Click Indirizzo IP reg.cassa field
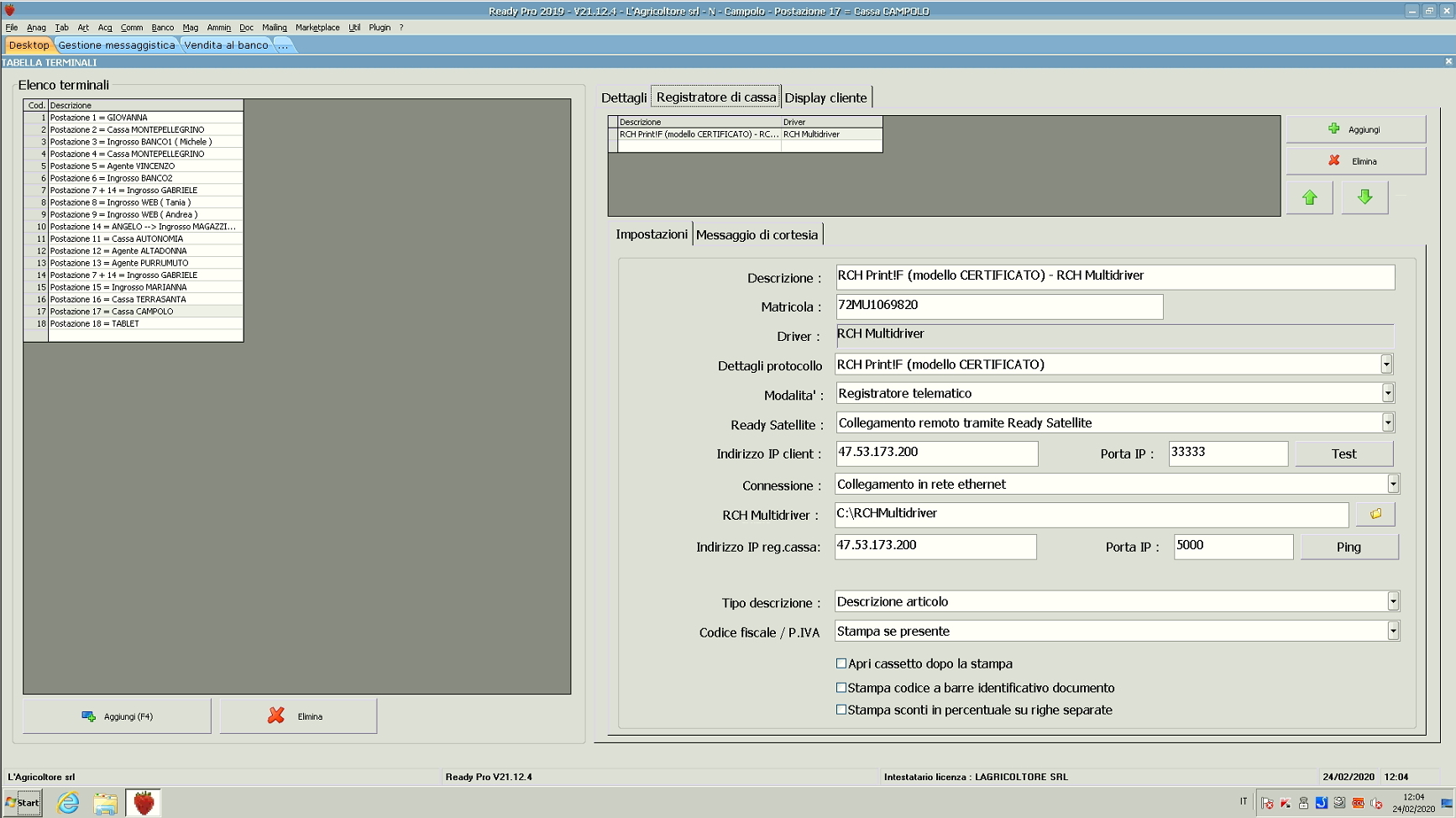 click(x=935, y=546)
